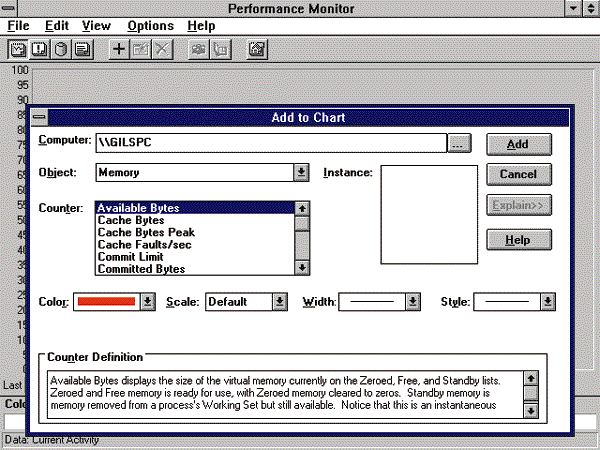Open the Help menu
This screenshot has height=450, width=600.
coord(201,26)
